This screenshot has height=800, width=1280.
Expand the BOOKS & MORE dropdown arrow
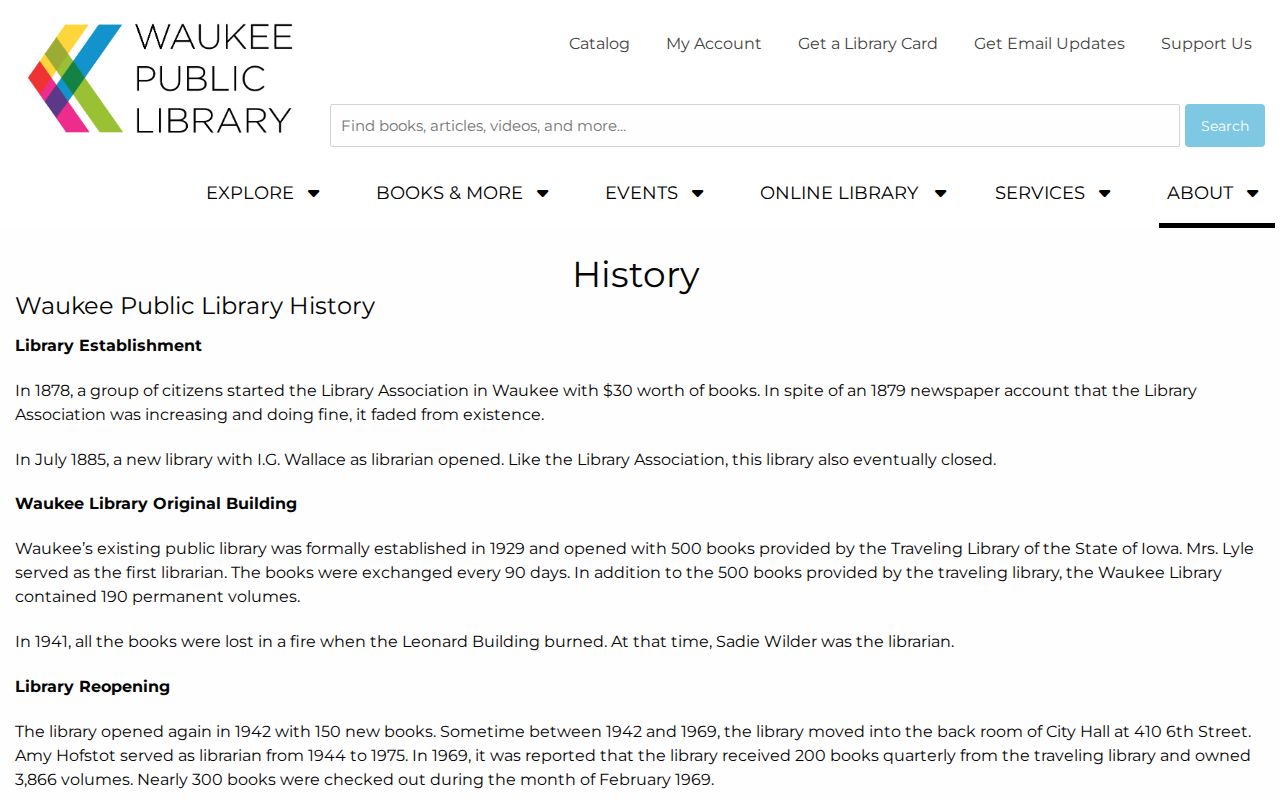(x=543, y=193)
